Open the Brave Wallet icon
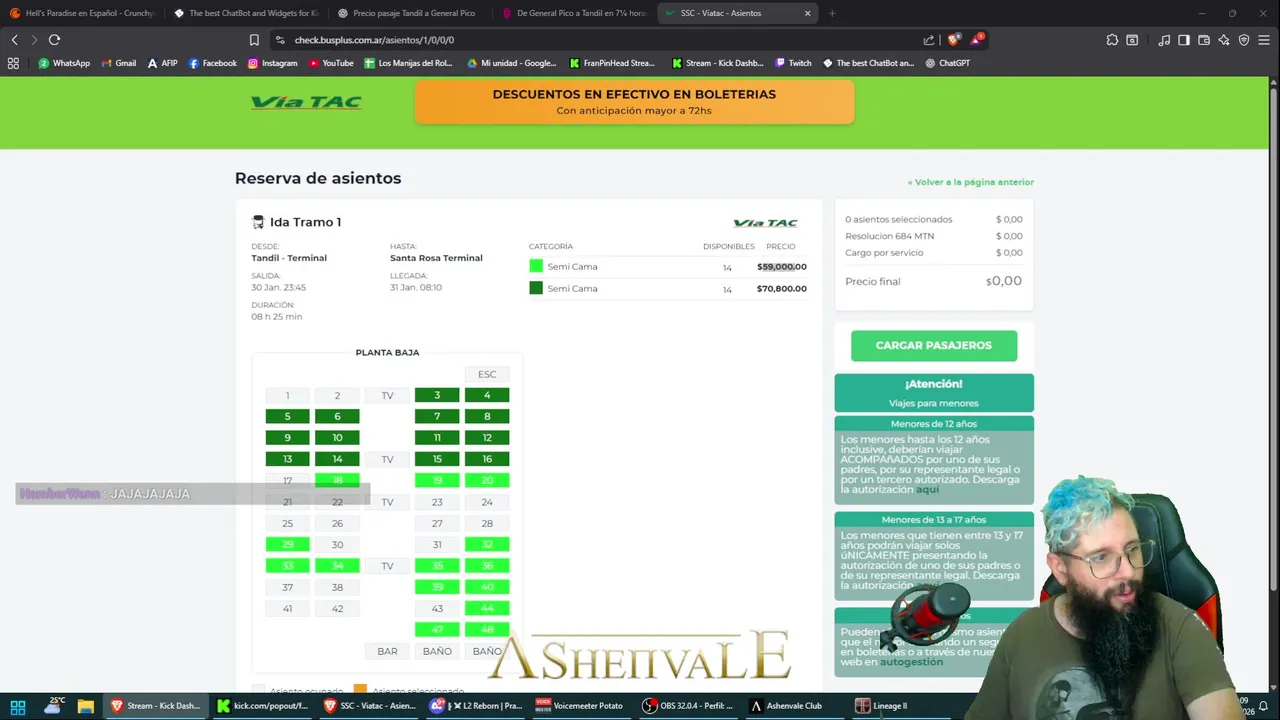The image size is (1280, 720). [x=1204, y=40]
